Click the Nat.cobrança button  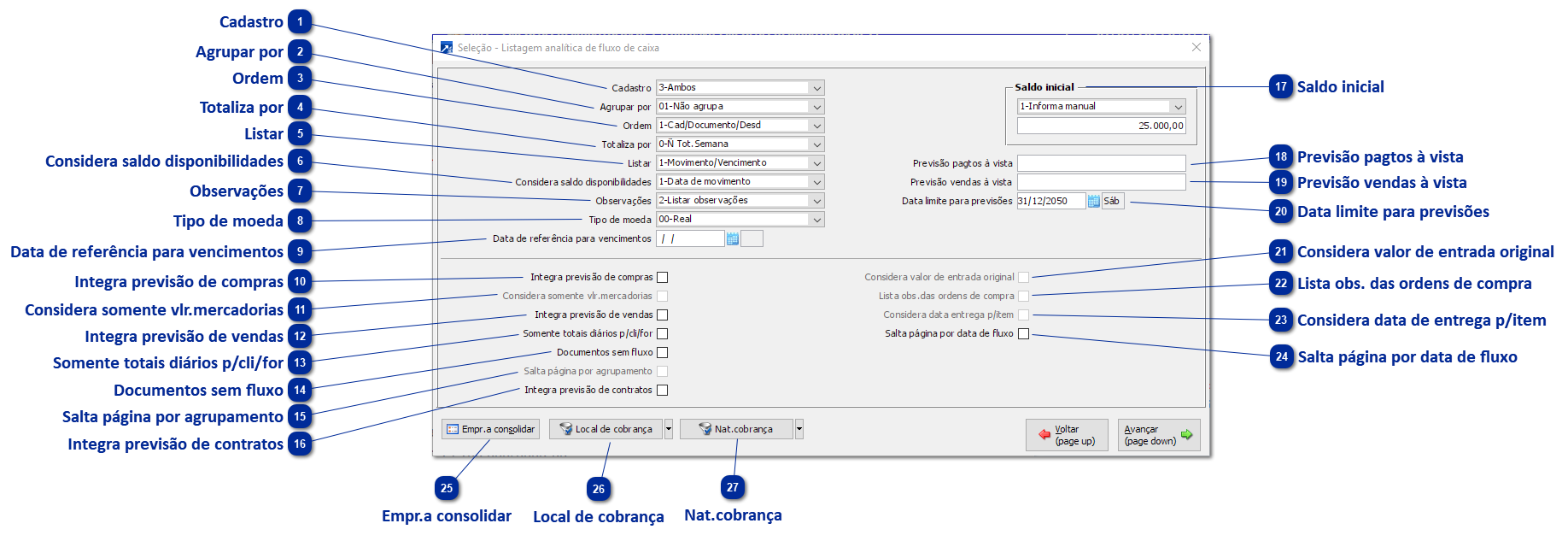pyautogui.click(x=737, y=429)
